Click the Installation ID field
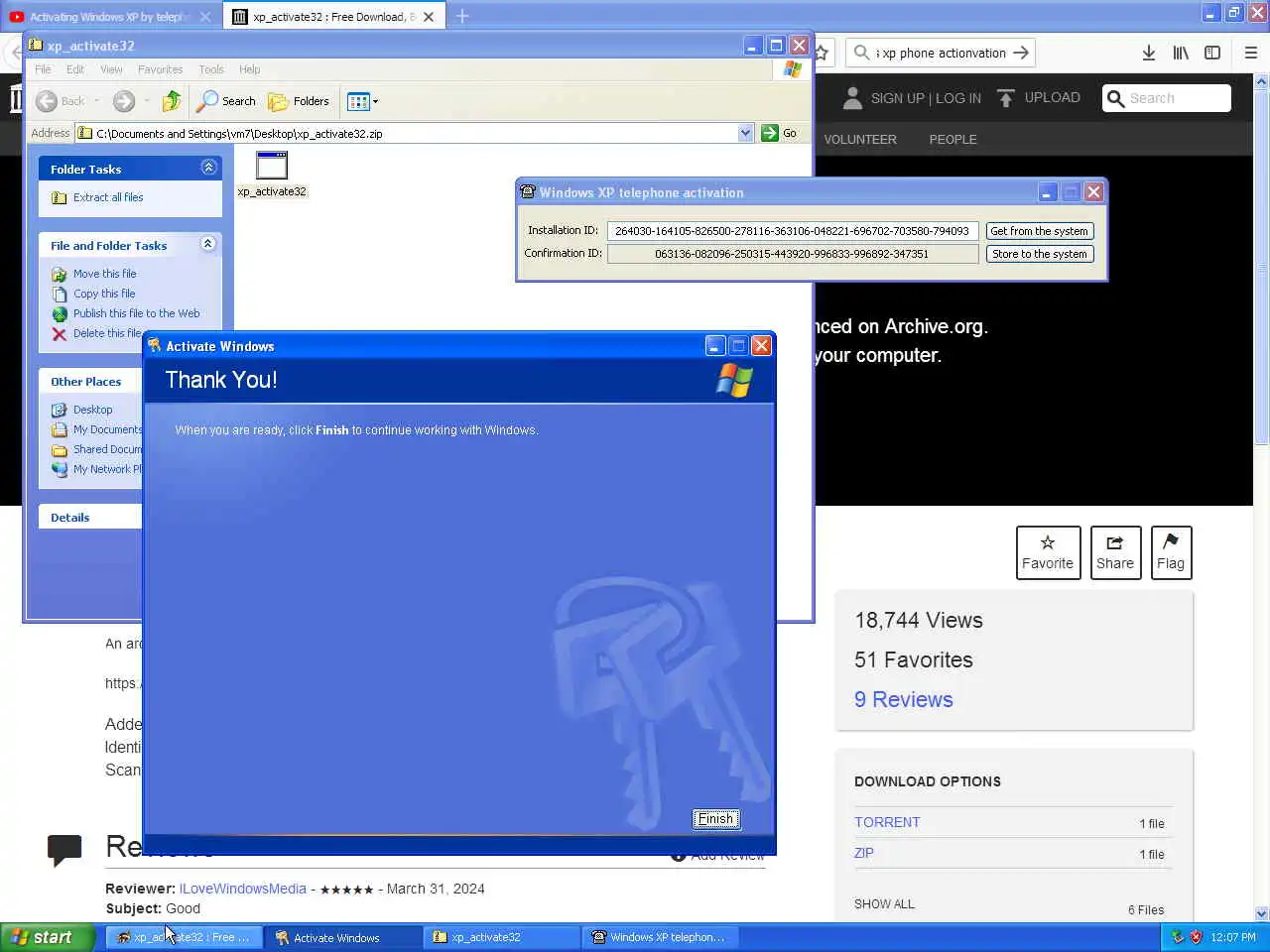The height and width of the screenshot is (952, 1270). pos(793,231)
